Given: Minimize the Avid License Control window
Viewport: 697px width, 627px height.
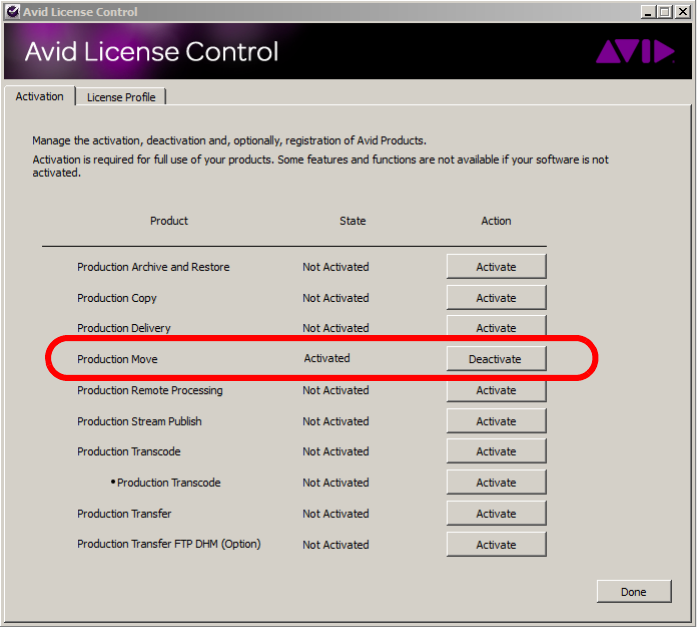Looking at the screenshot, I should tap(648, 12).
